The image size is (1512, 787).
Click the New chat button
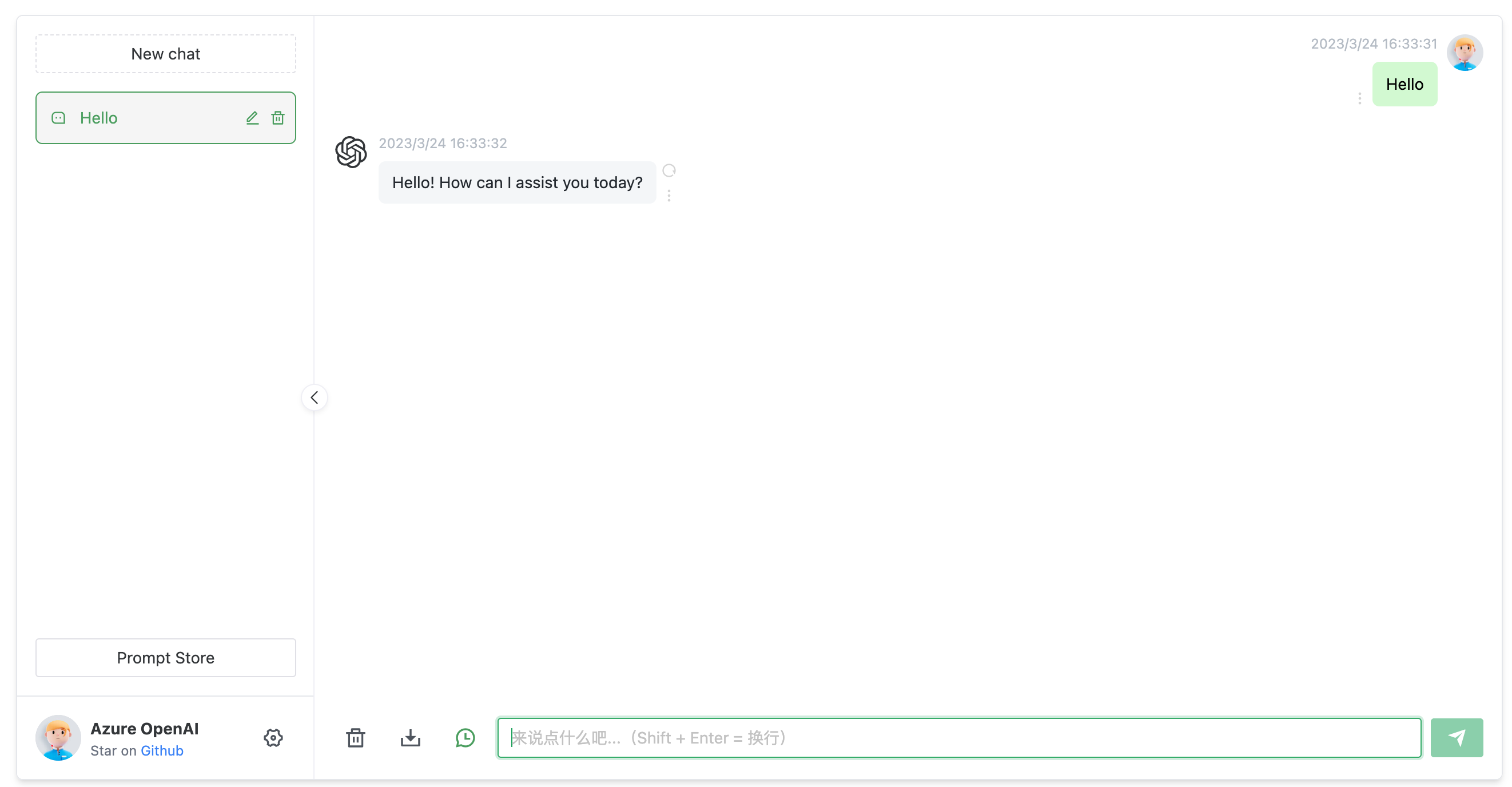(165, 54)
